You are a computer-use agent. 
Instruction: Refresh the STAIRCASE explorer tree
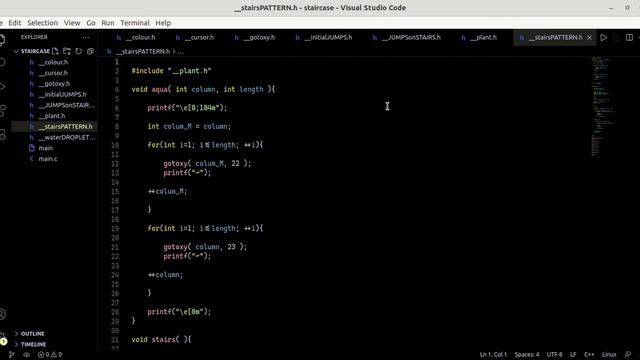click(x=78, y=51)
